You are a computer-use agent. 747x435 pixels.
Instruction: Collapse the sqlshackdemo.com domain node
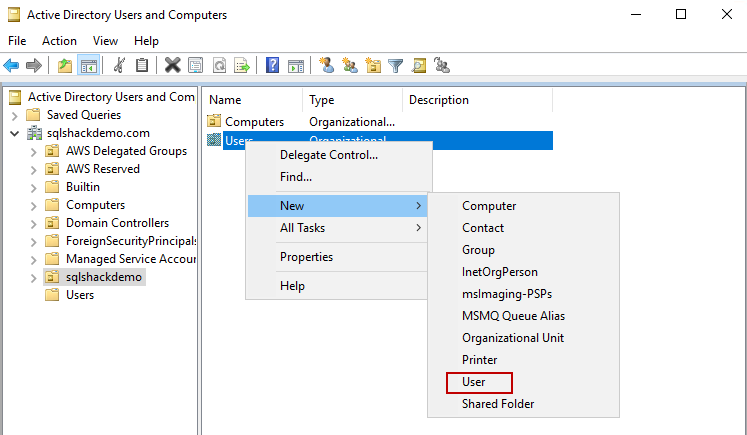click(14, 133)
